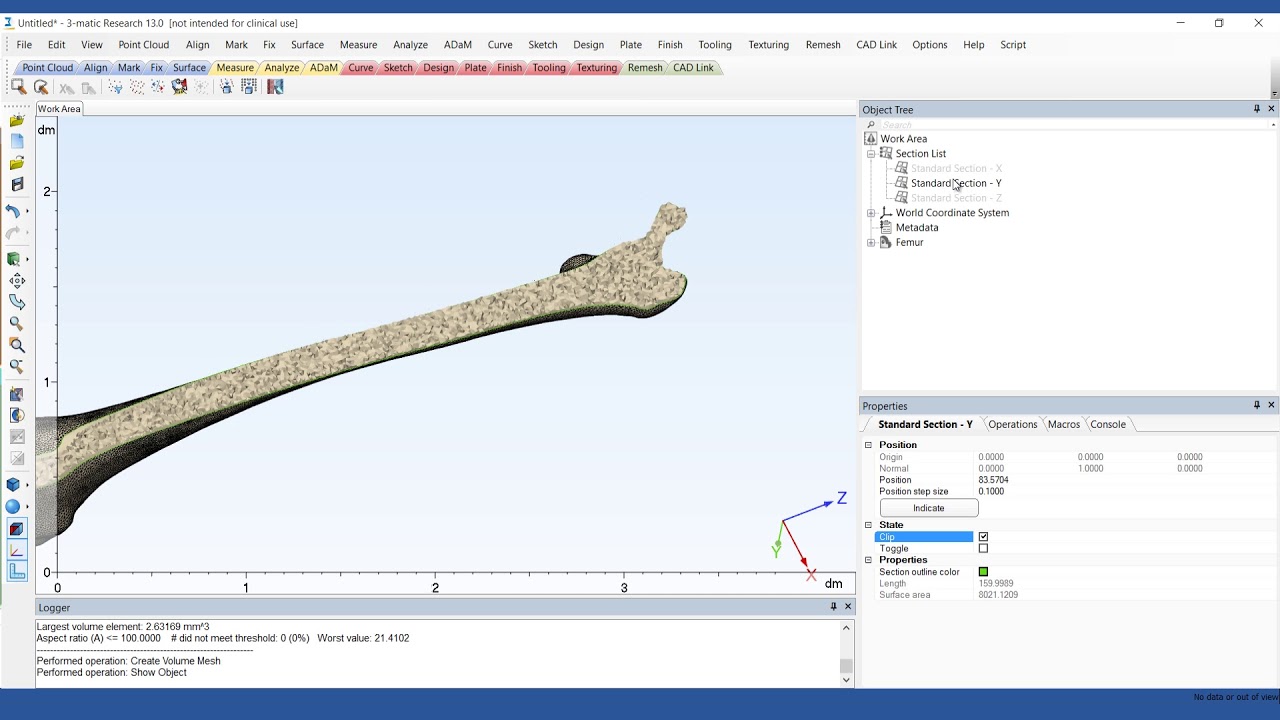The height and width of the screenshot is (720, 1280).
Task: Open the blue cube shading dropdown arrow
Action: (x=27, y=485)
